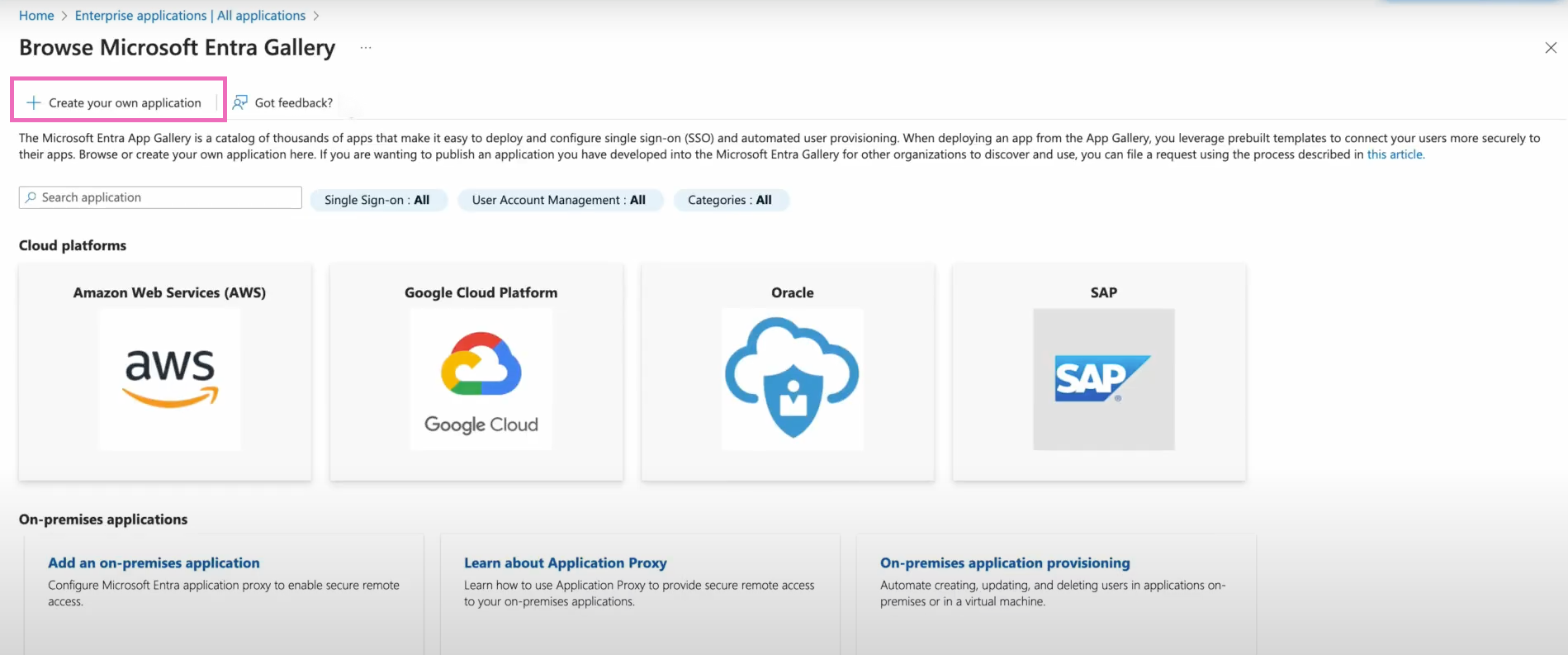The width and height of the screenshot is (1568, 655).
Task: Click Create your own application text
Action: (125, 102)
